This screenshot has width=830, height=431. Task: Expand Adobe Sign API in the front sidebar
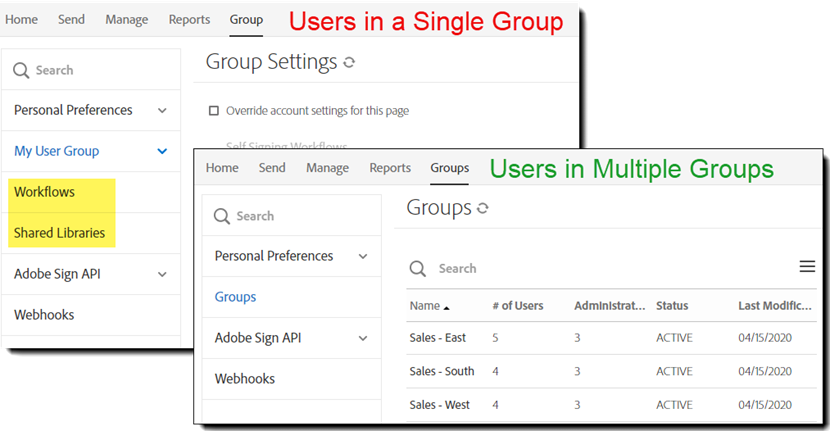click(363, 338)
